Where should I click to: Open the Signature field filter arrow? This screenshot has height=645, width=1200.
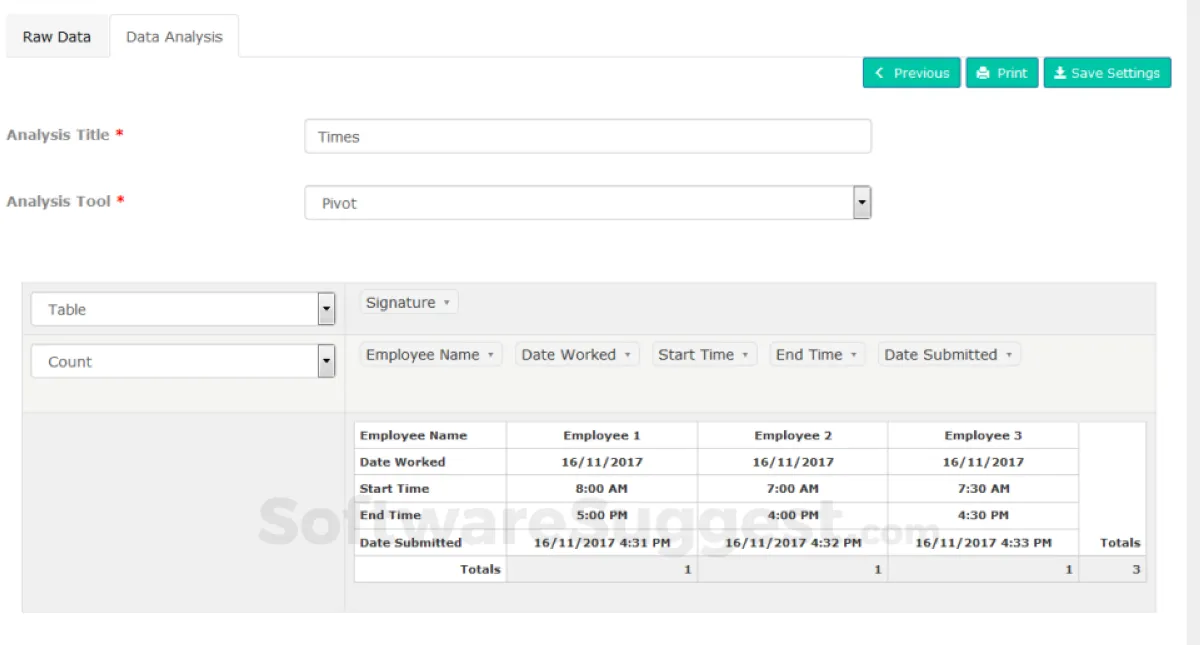point(446,303)
